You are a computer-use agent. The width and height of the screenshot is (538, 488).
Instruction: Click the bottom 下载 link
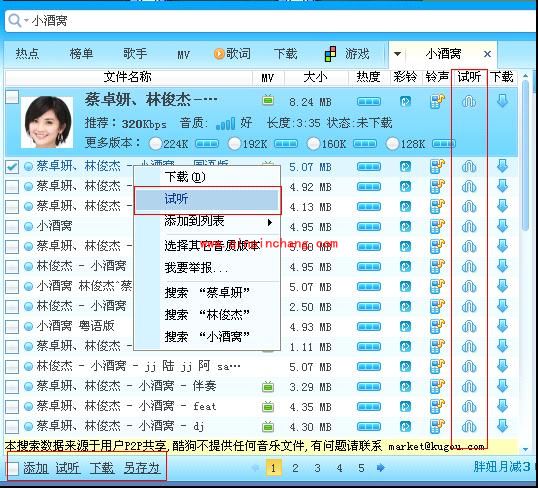(x=102, y=468)
